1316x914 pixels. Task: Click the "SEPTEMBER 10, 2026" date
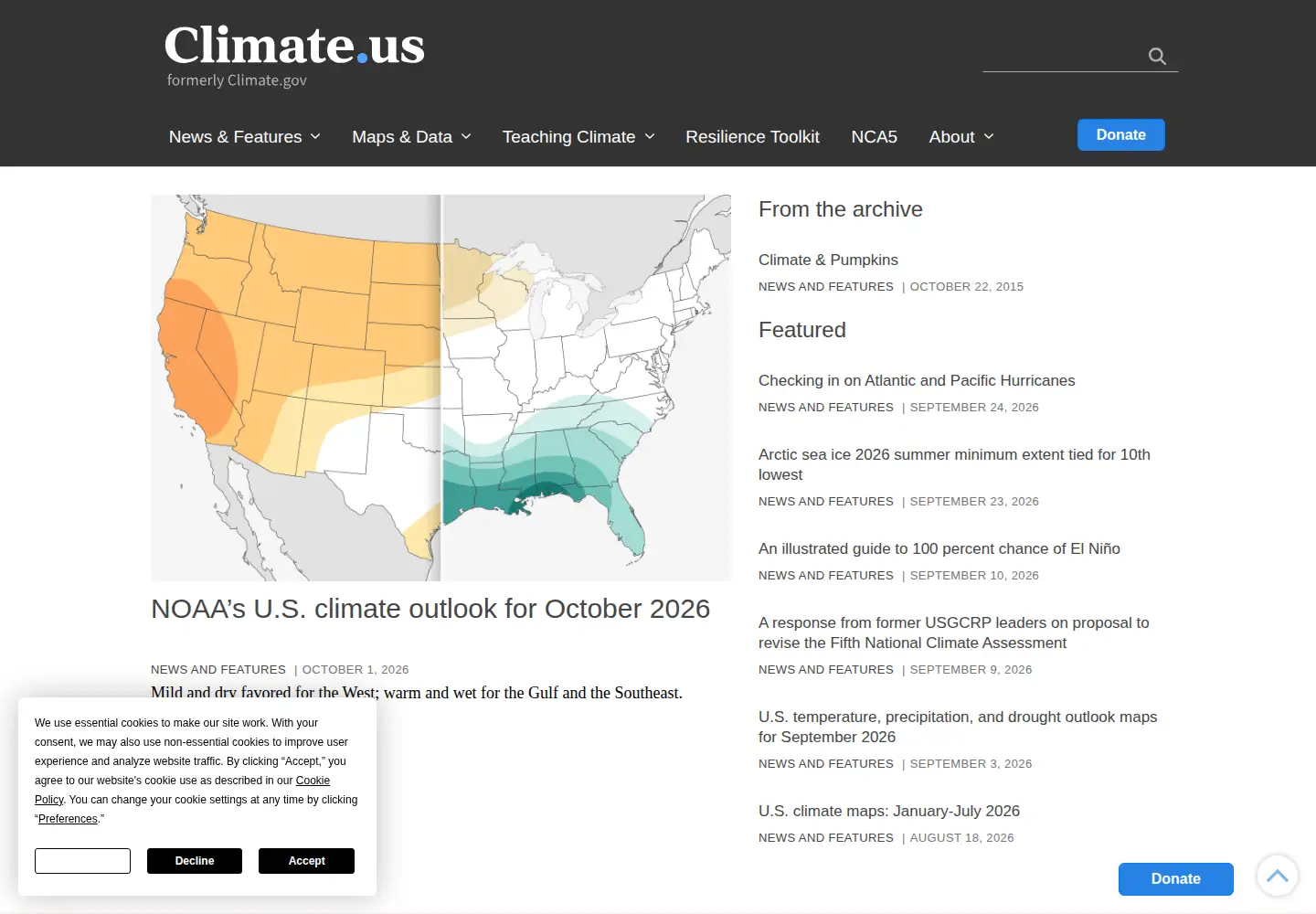[974, 576]
